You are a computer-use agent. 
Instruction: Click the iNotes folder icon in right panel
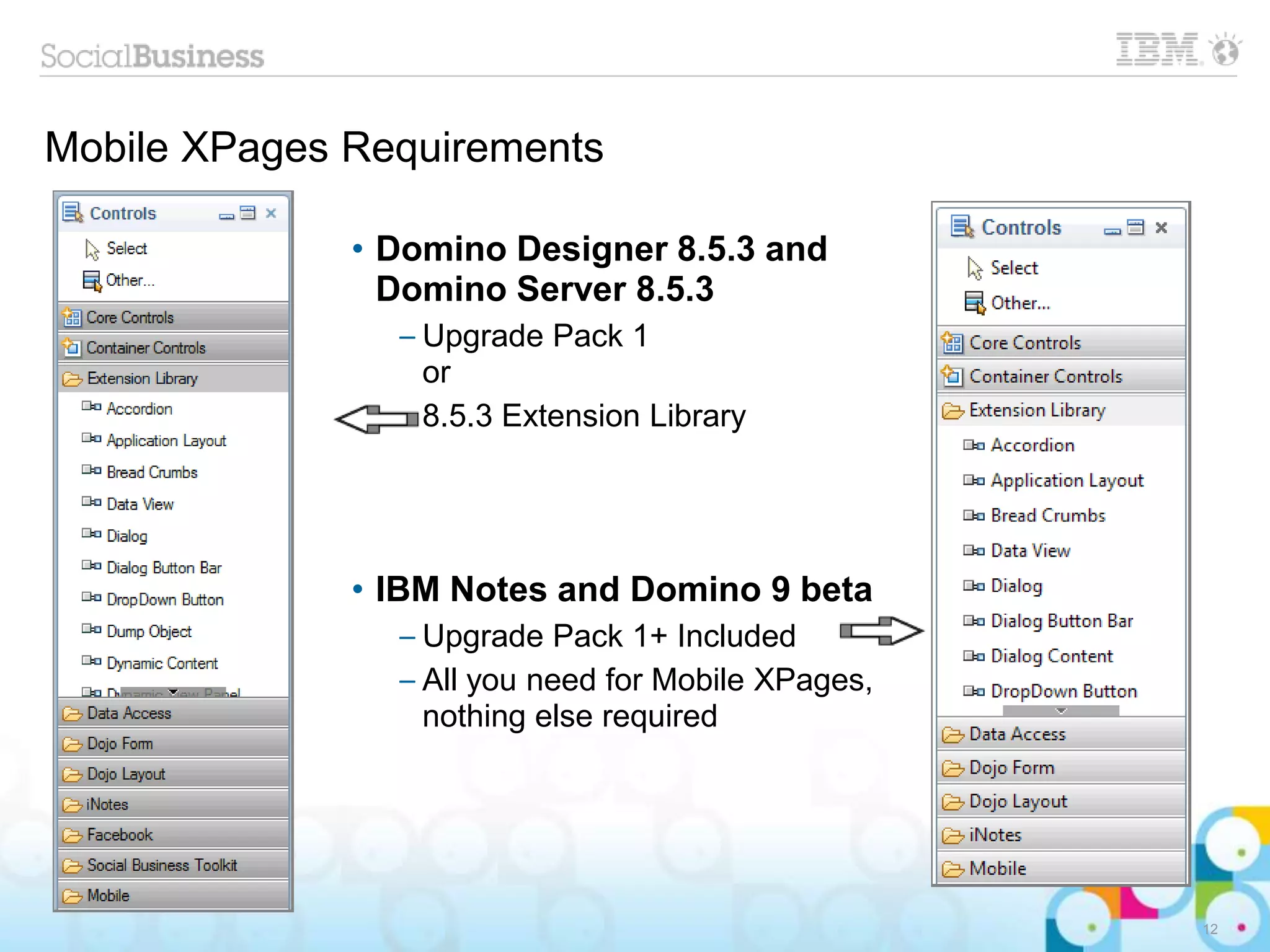[952, 836]
